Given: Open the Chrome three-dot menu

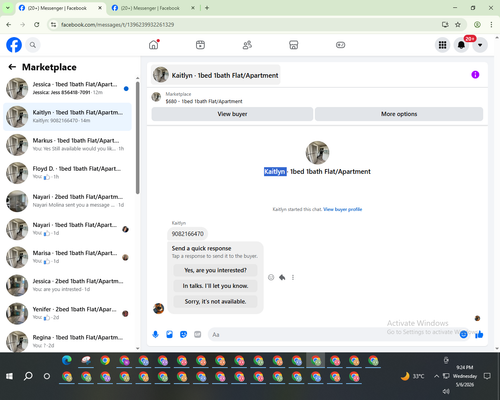Looking at the screenshot, I should (491, 24).
